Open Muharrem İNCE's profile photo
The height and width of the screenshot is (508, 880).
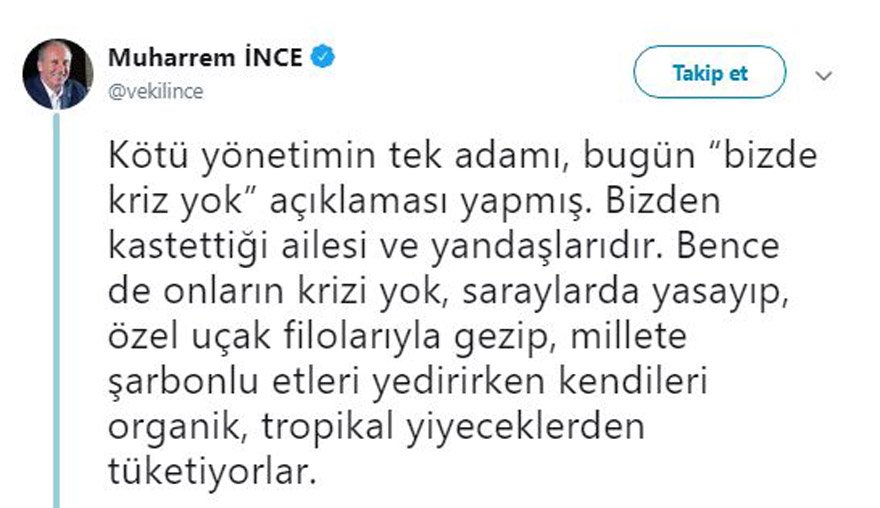[58, 74]
